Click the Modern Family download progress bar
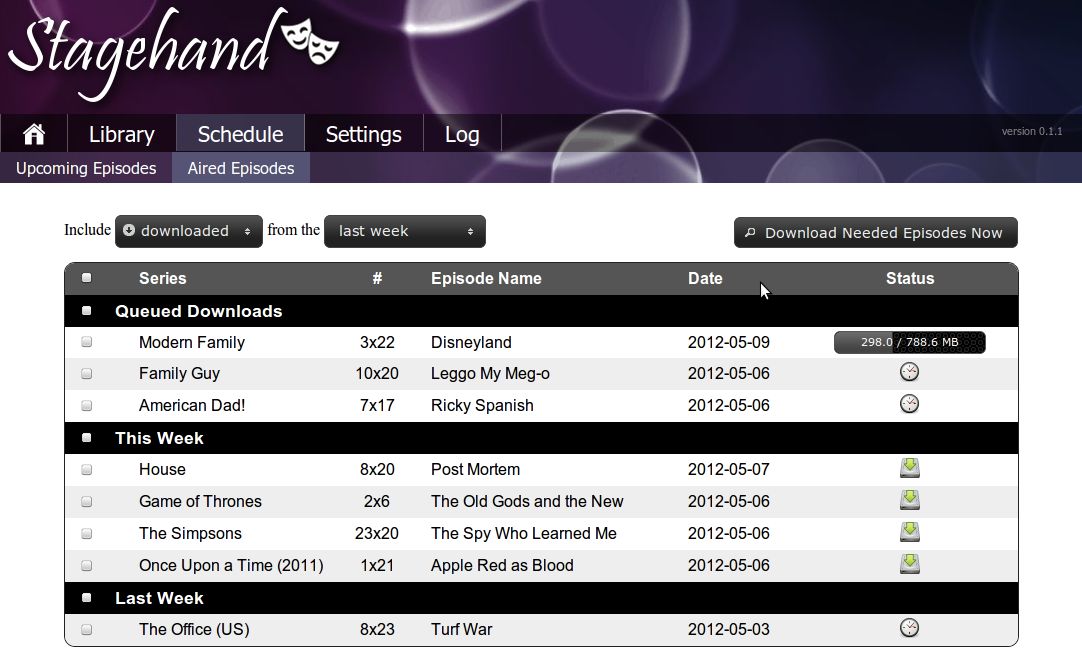This screenshot has height=654, width=1082. point(909,342)
